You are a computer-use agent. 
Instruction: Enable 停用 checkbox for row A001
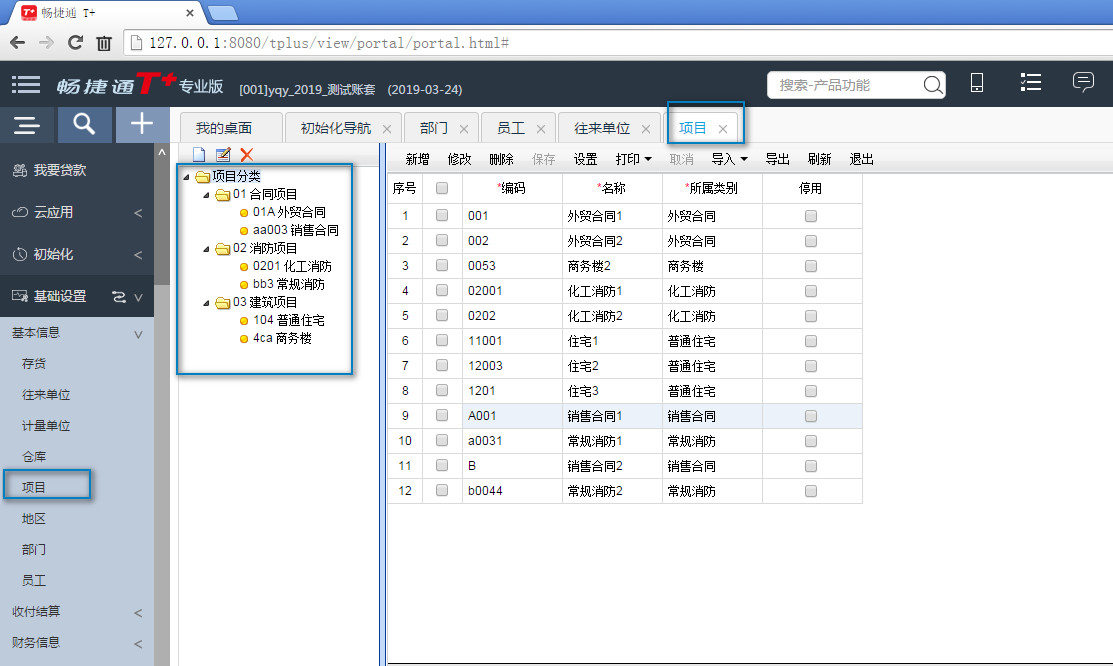pos(811,415)
